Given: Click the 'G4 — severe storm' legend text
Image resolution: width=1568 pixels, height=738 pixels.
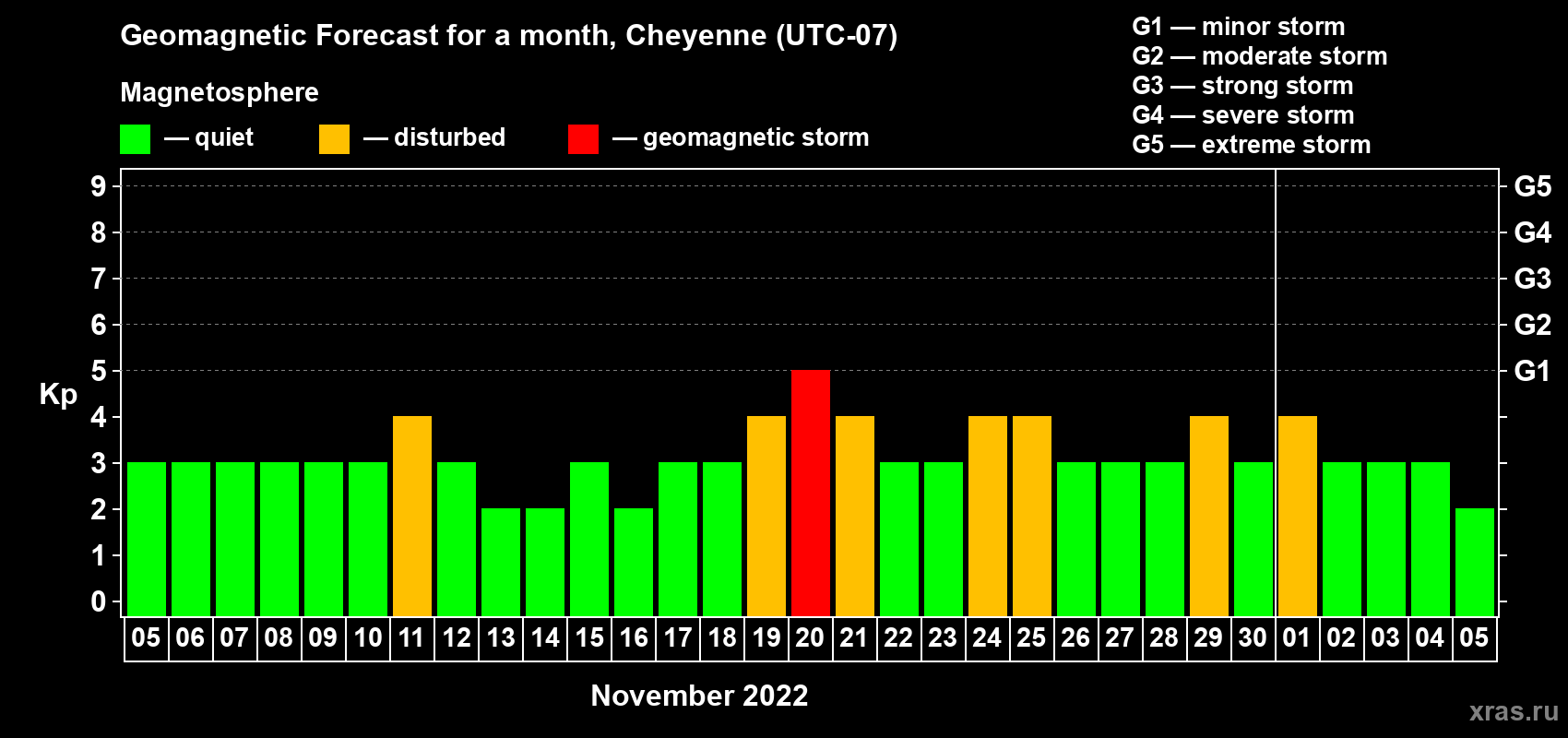Looking at the screenshot, I should [x=1243, y=115].
